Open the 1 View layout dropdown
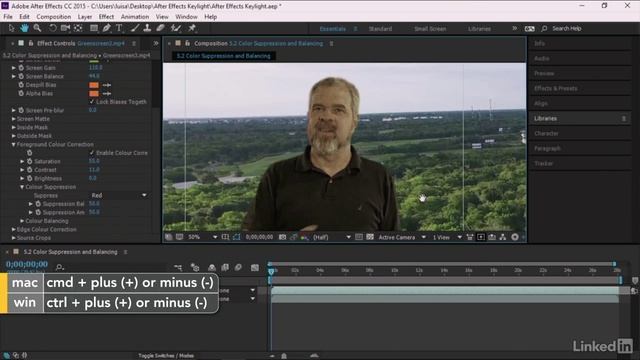The height and width of the screenshot is (360, 640). 447,237
